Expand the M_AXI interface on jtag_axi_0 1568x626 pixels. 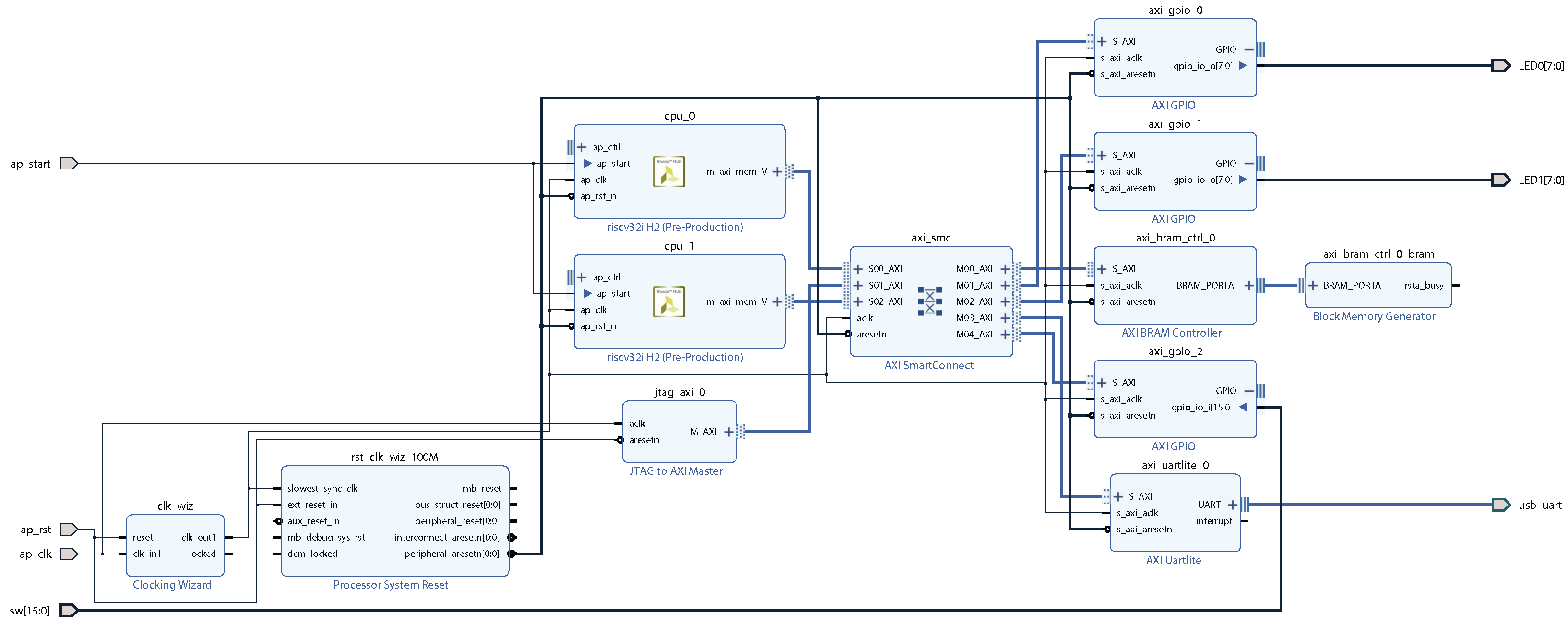click(x=729, y=432)
